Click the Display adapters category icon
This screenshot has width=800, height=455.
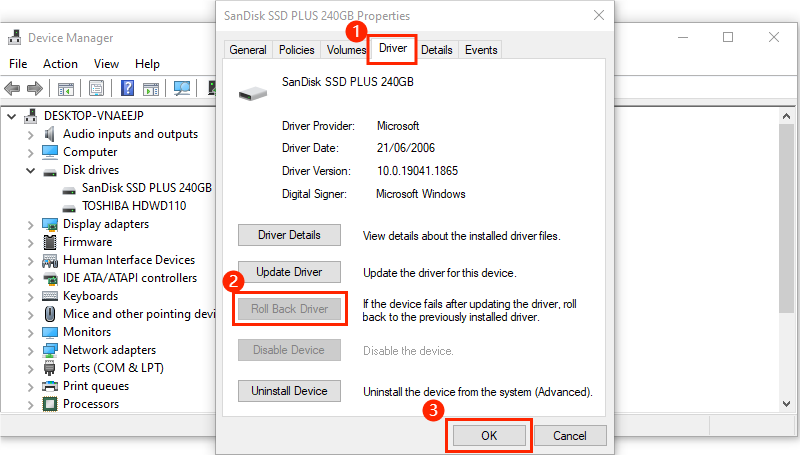coord(50,224)
